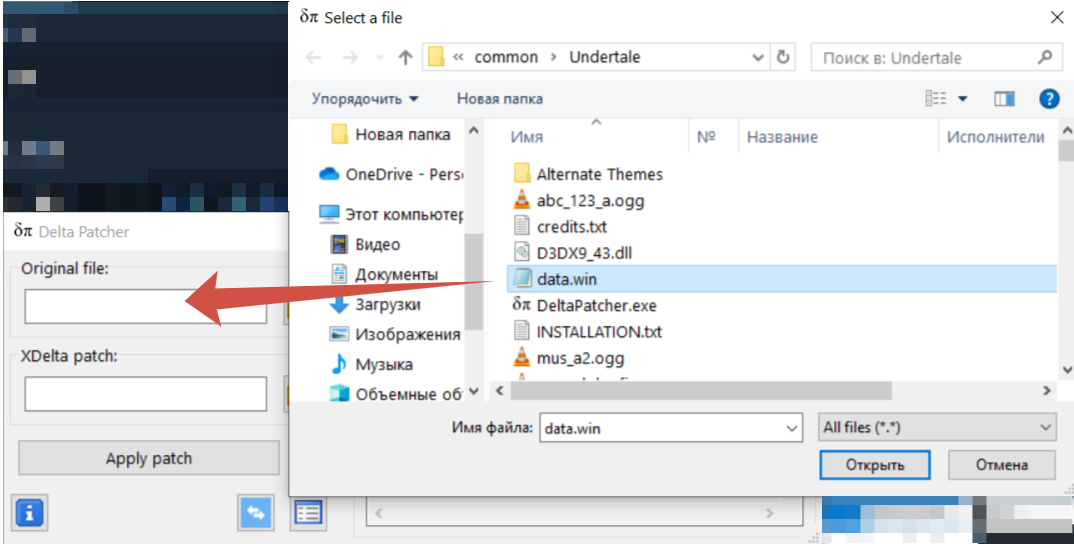The height and width of the screenshot is (544, 1074).
Task: Click the search magnifier icon
Action: pos(1045,57)
